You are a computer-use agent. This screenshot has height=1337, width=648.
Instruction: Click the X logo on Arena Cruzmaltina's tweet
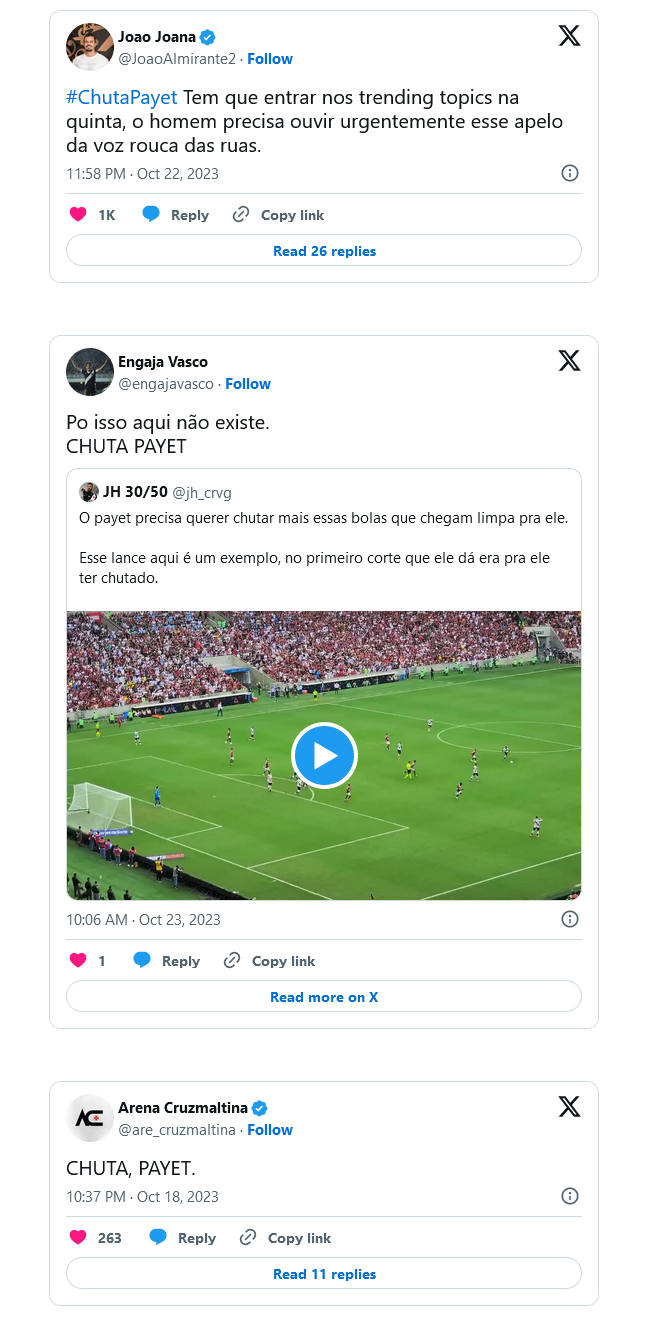pyautogui.click(x=569, y=1107)
